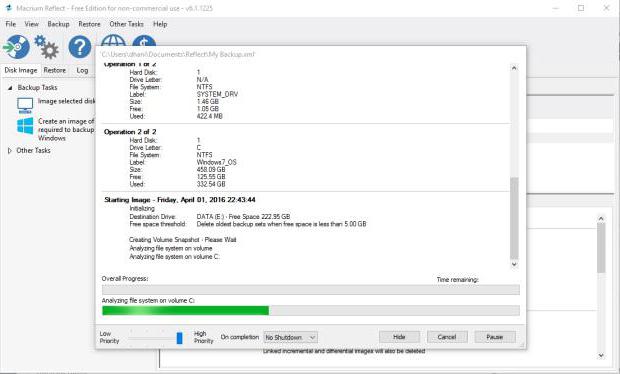Click the Free space threshold line
620x374 pixels.
click(248, 224)
